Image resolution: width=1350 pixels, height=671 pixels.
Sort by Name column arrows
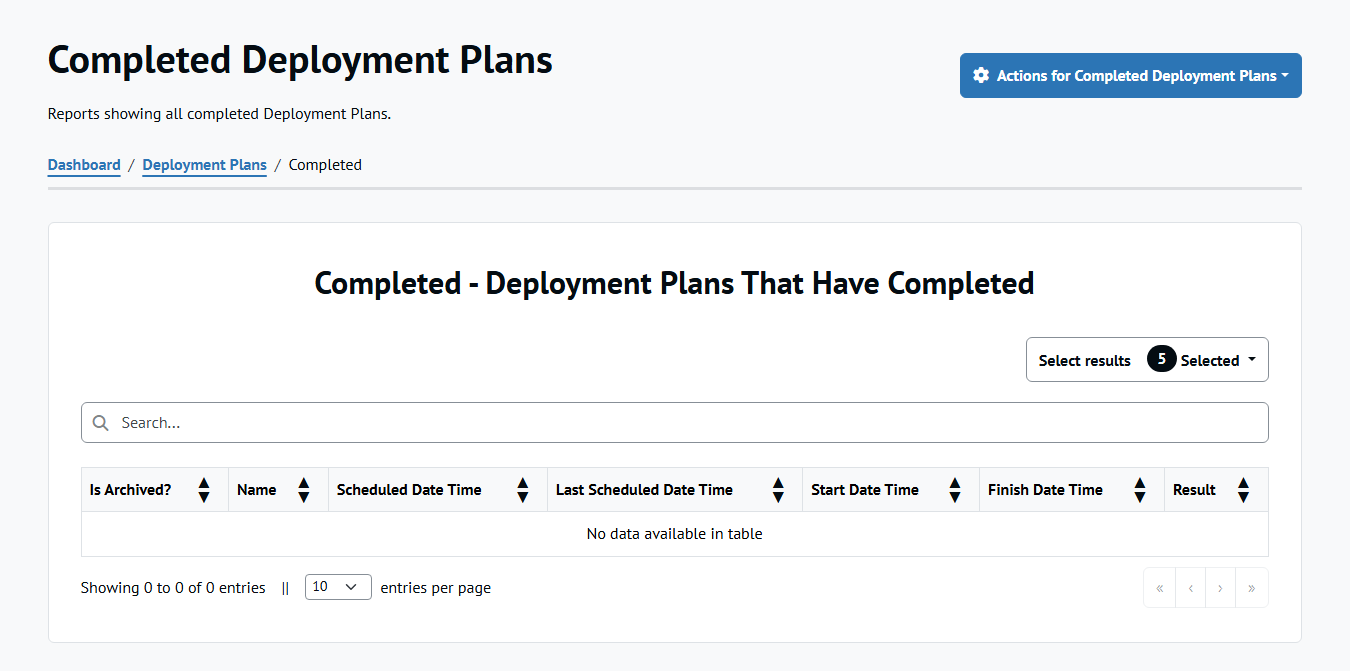point(304,490)
